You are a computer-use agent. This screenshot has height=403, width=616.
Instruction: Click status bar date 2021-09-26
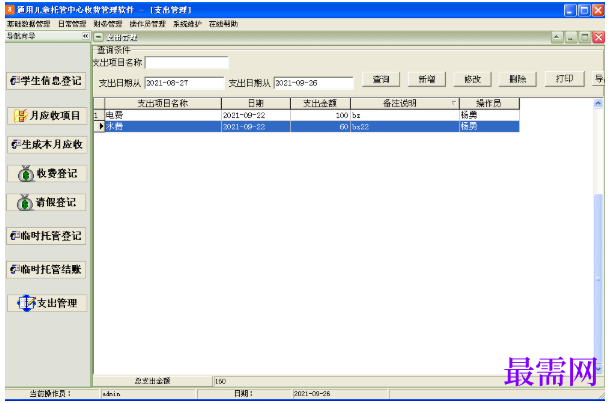coord(312,394)
